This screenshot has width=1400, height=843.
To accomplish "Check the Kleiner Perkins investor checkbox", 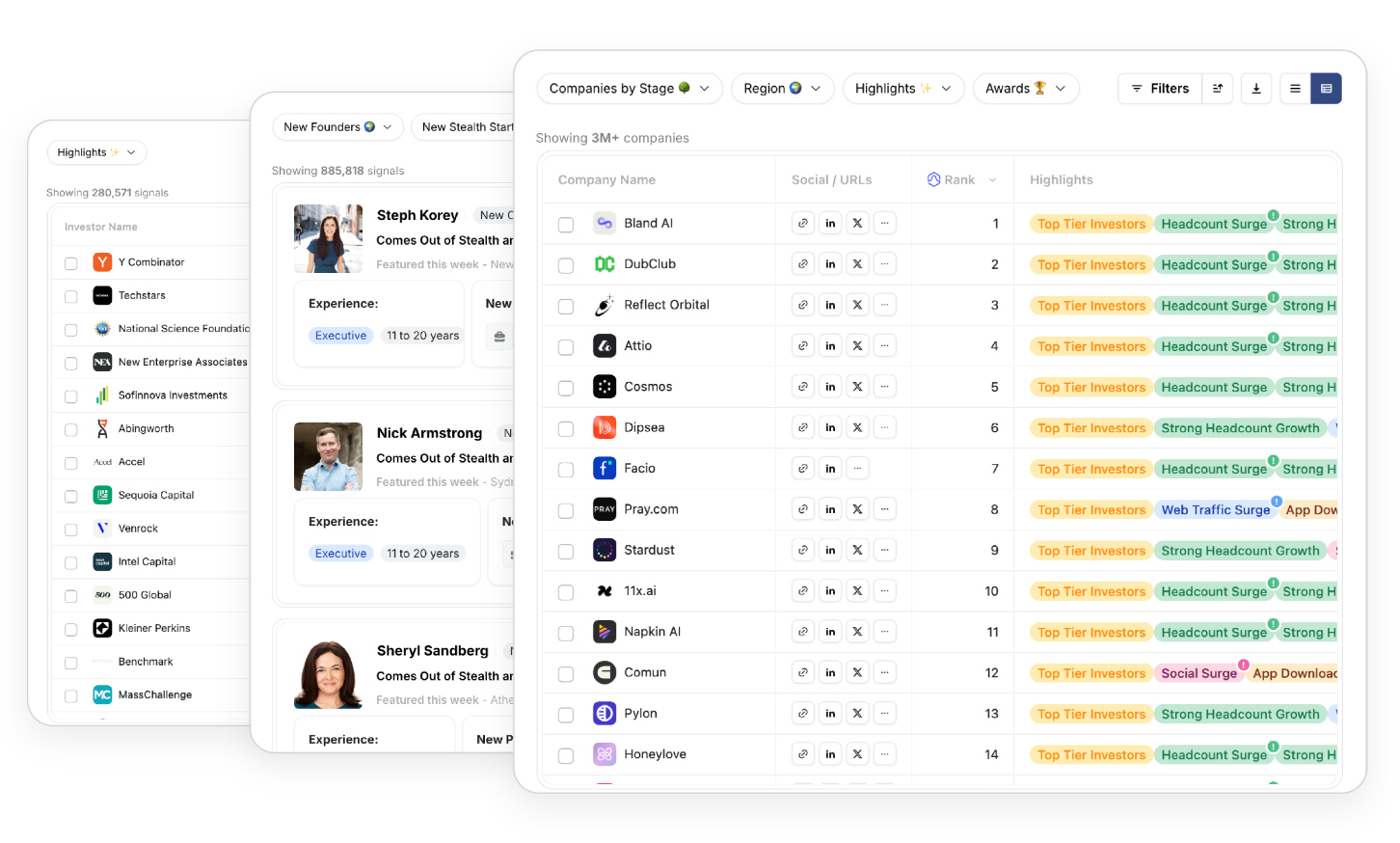I will click(x=70, y=630).
